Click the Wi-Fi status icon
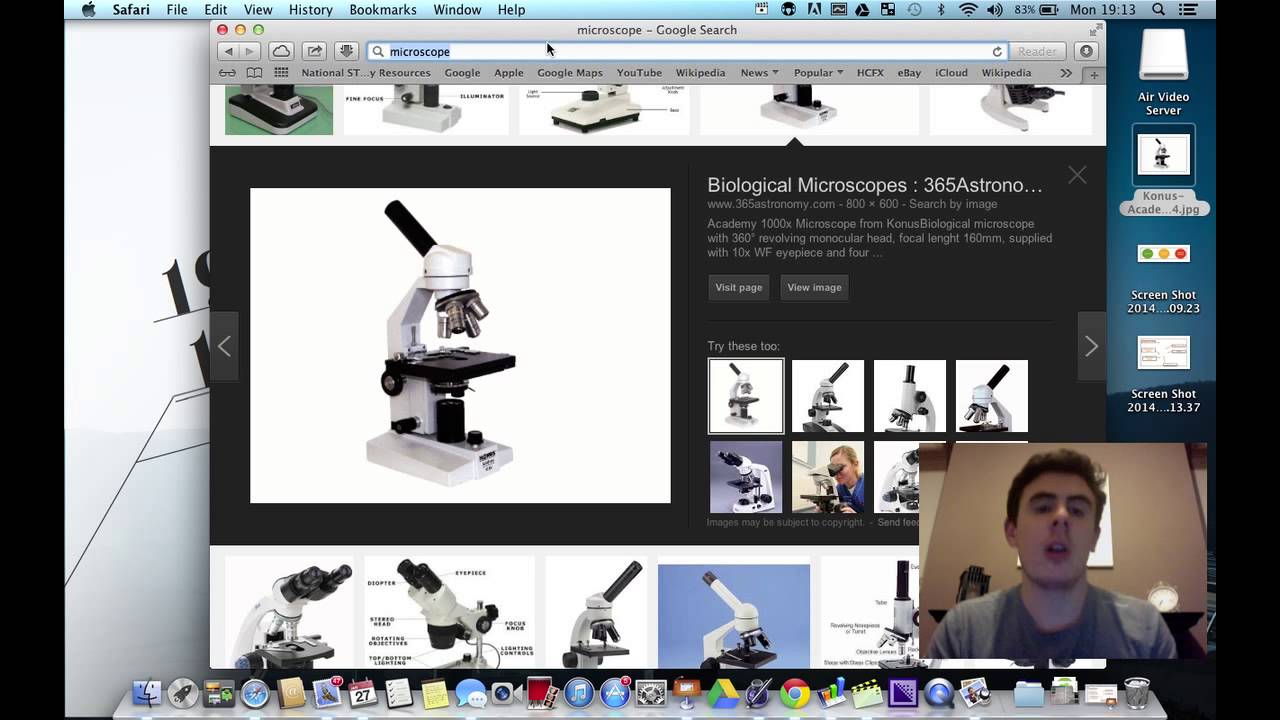This screenshot has width=1280, height=720. [968, 10]
